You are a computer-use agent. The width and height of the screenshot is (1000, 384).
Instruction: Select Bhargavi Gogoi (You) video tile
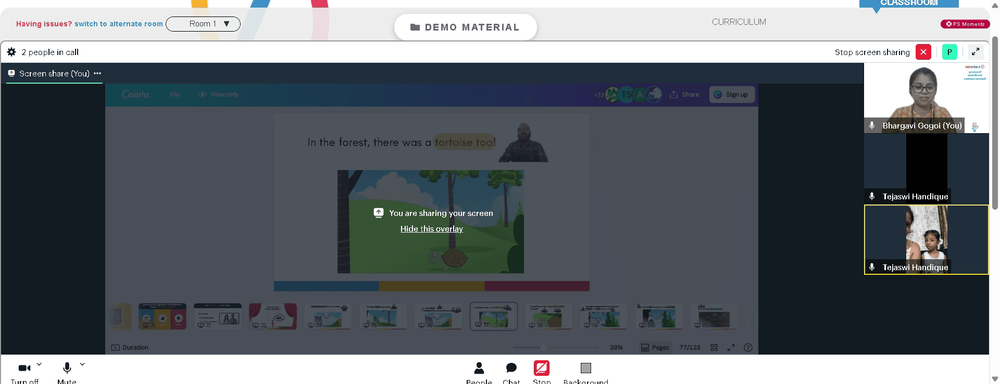pos(926,98)
